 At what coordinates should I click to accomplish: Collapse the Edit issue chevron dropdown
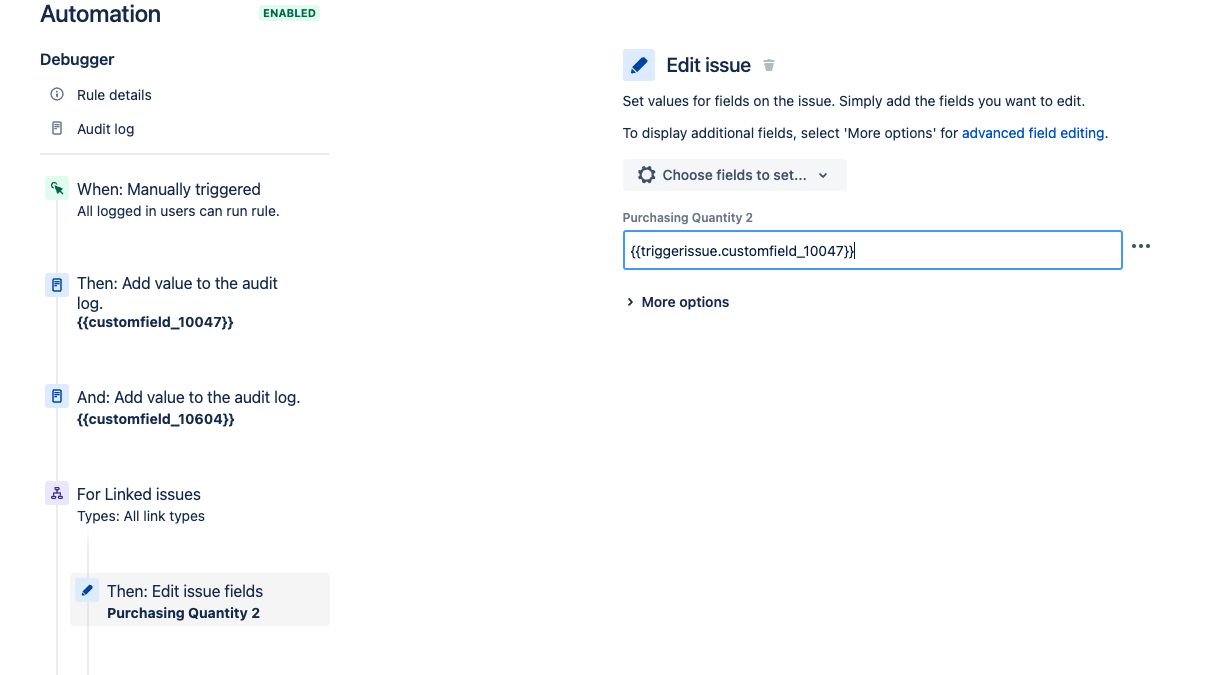point(822,174)
